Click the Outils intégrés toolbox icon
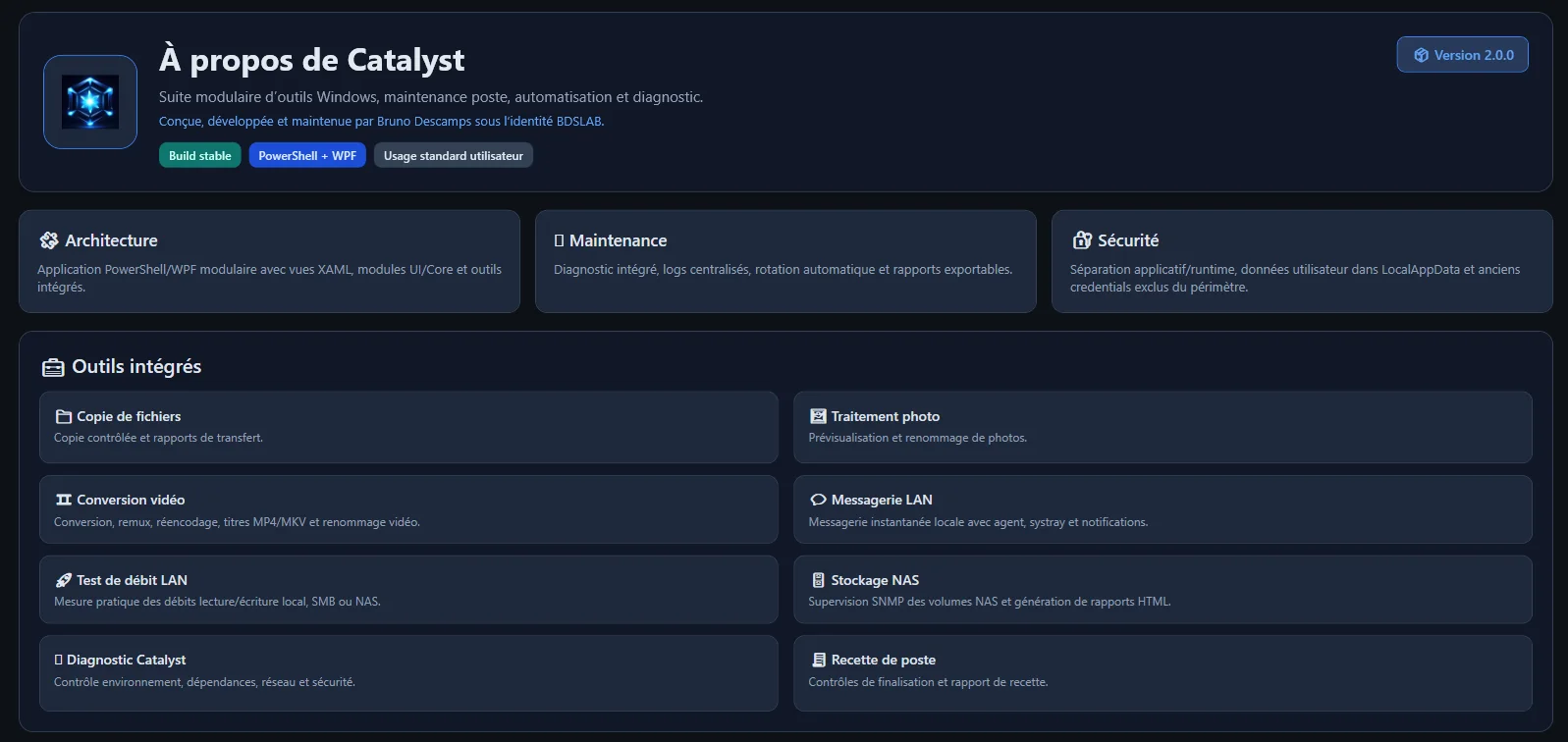 [x=53, y=367]
